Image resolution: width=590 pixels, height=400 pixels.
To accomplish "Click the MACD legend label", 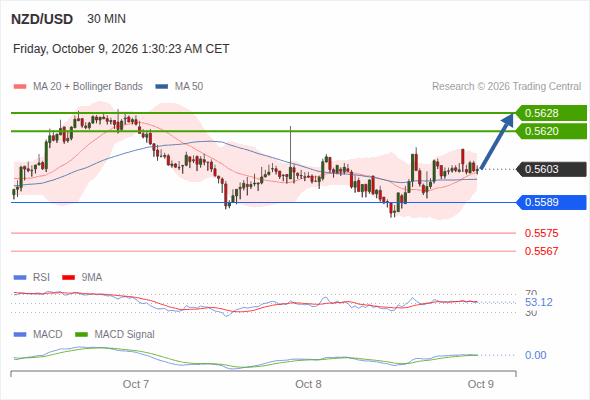I will (48, 335).
